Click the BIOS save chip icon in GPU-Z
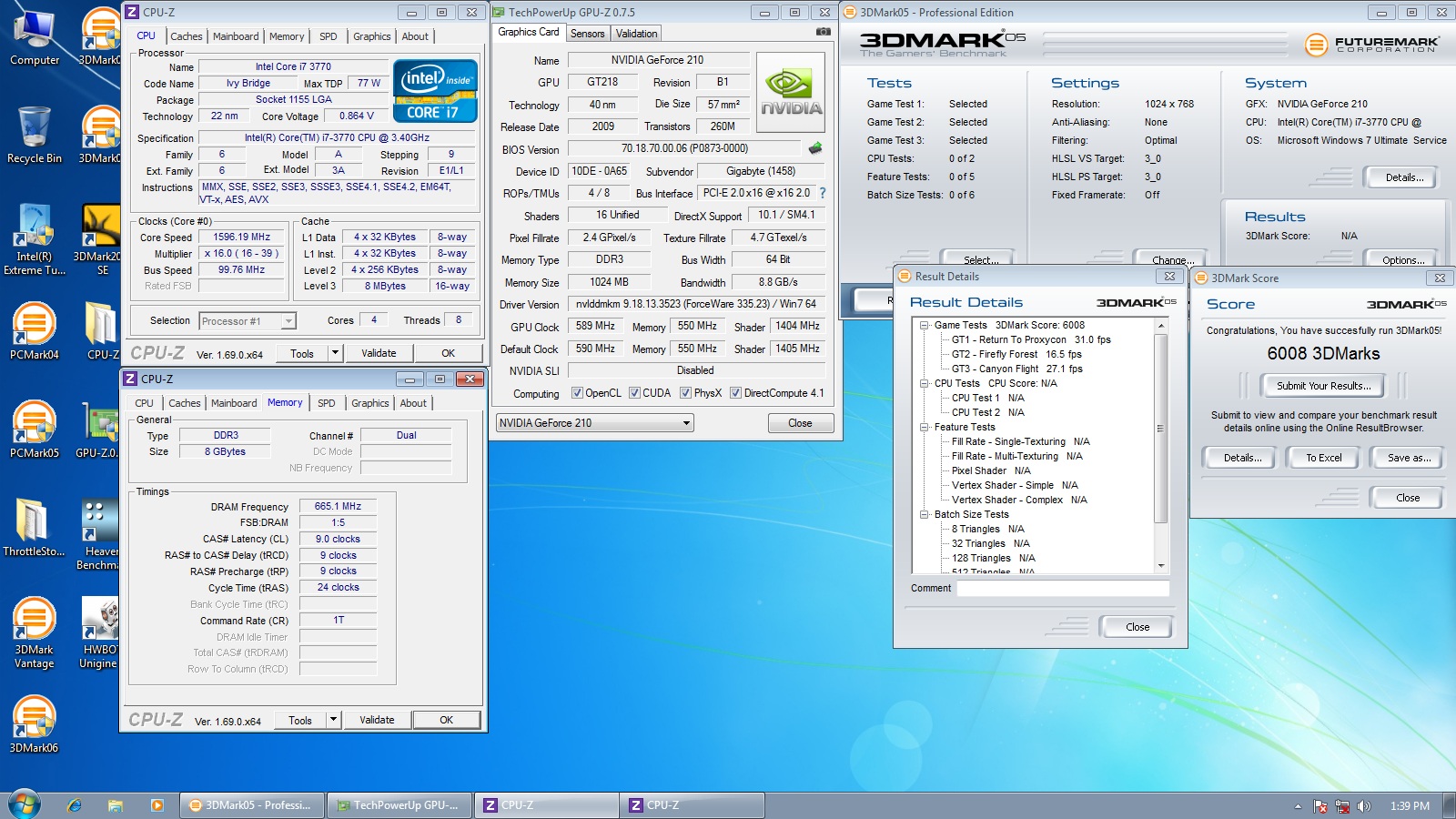This screenshot has width=1456, height=819. pos(815,147)
